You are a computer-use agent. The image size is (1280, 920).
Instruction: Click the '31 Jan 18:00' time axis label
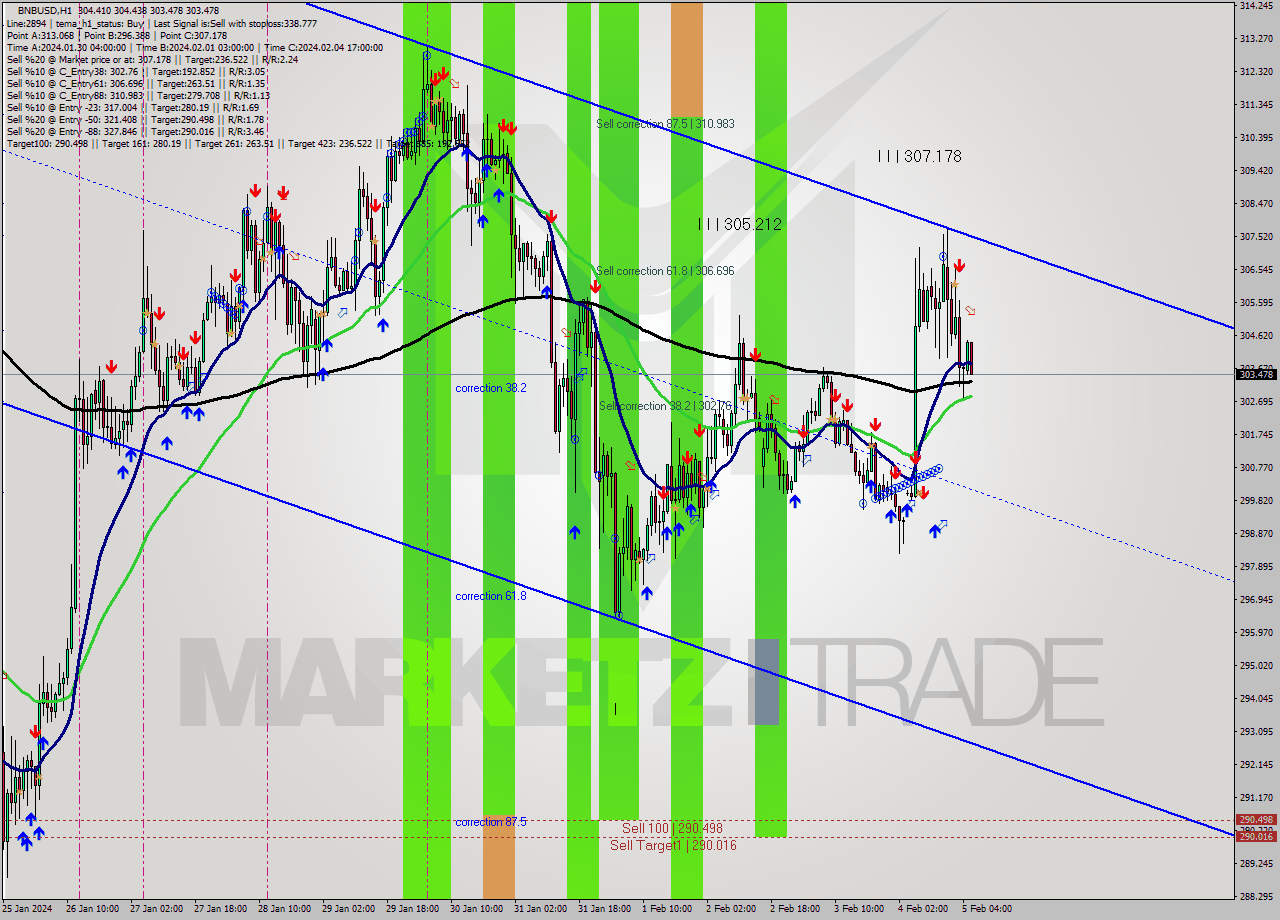point(605,909)
